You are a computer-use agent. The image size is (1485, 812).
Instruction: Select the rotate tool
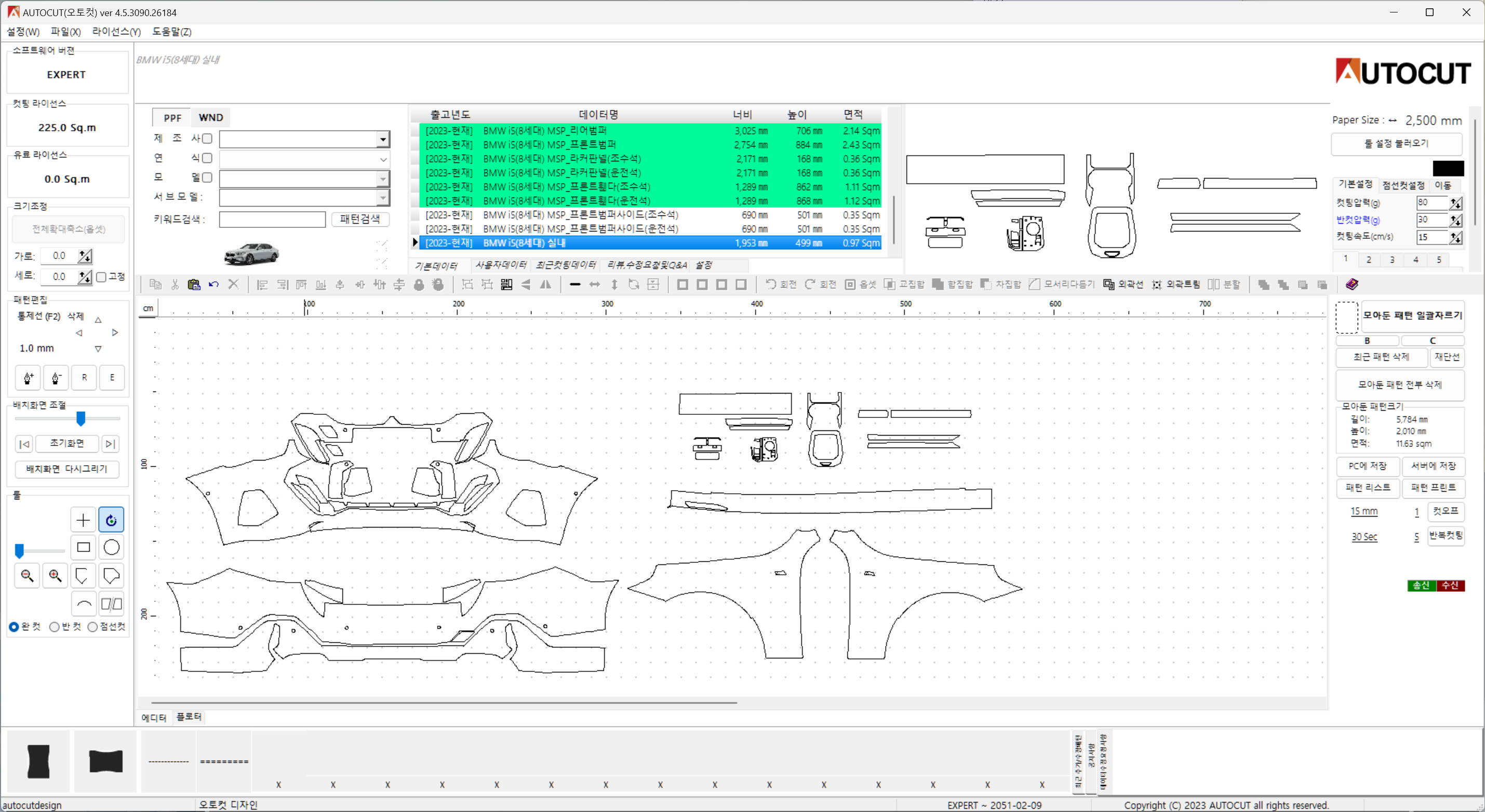[x=111, y=520]
